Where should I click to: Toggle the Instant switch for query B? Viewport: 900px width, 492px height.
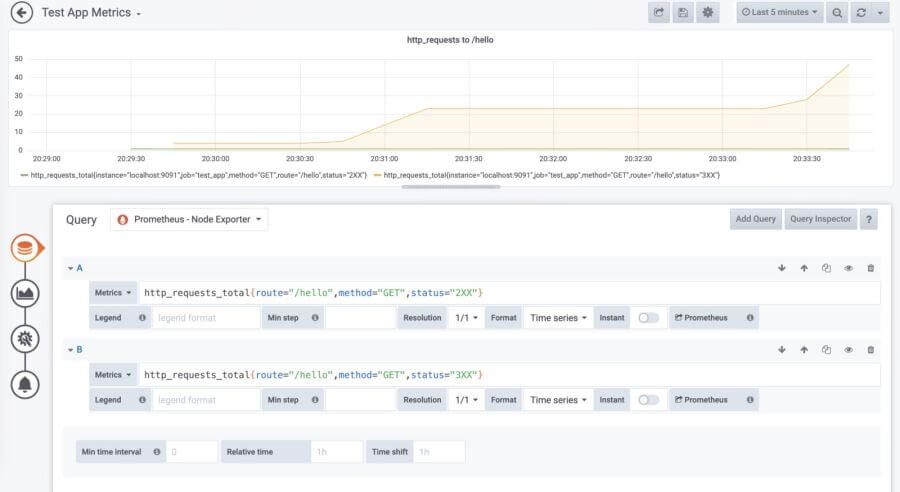point(648,400)
